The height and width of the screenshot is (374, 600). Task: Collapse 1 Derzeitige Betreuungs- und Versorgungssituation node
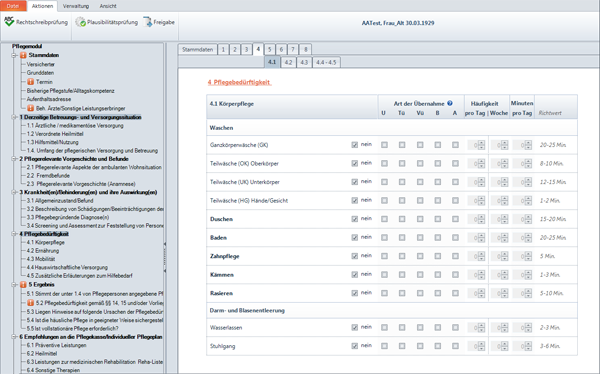15,117
